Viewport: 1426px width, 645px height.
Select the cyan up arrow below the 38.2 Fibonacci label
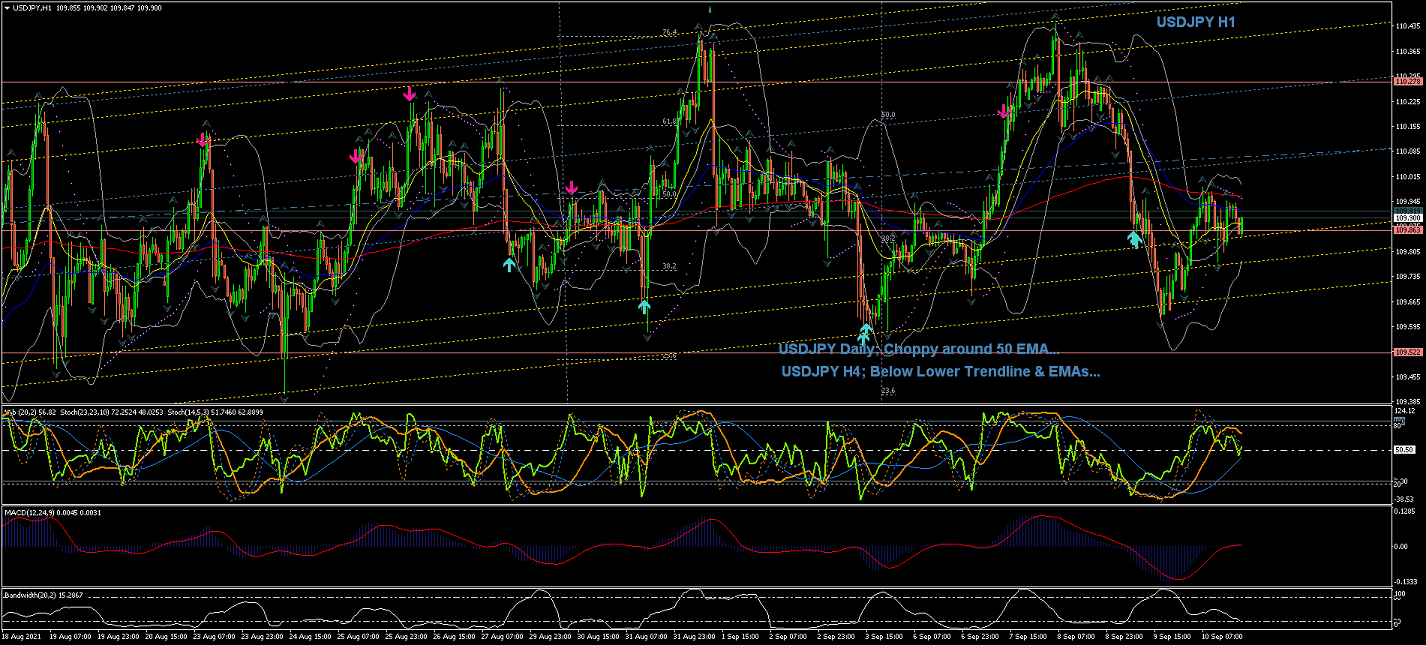click(x=644, y=305)
